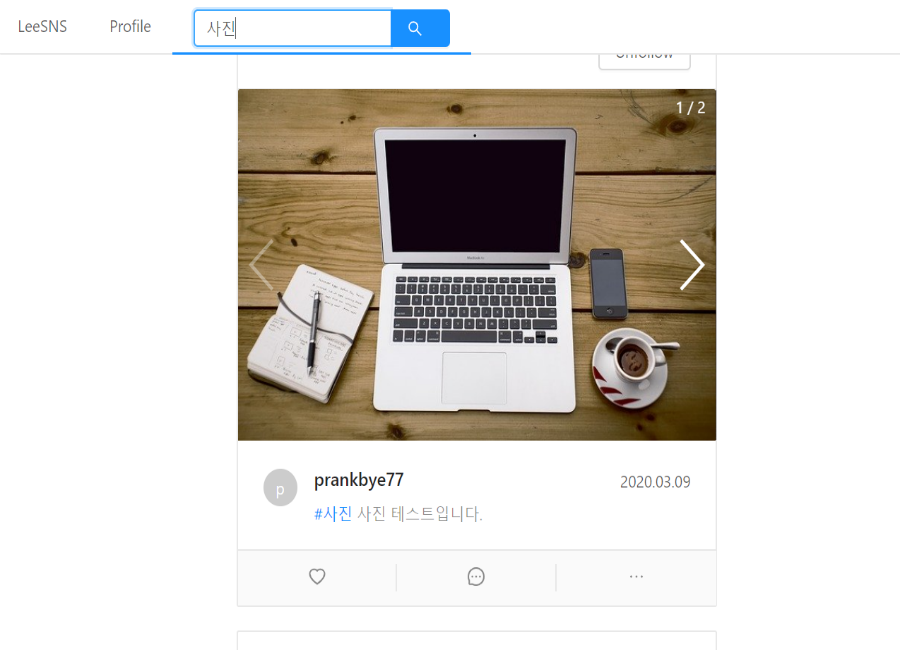Click the magnifier search button
The image size is (900, 650).
(x=420, y=28)
